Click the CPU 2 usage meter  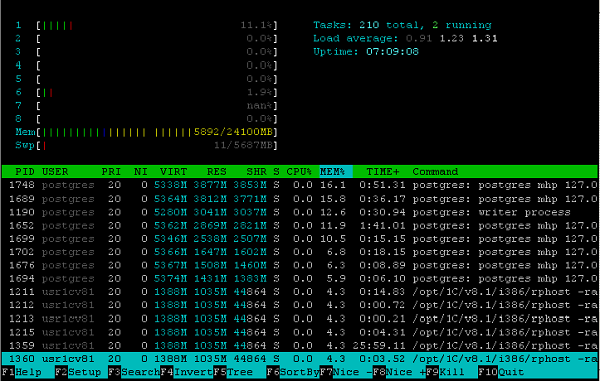point(146,39)
